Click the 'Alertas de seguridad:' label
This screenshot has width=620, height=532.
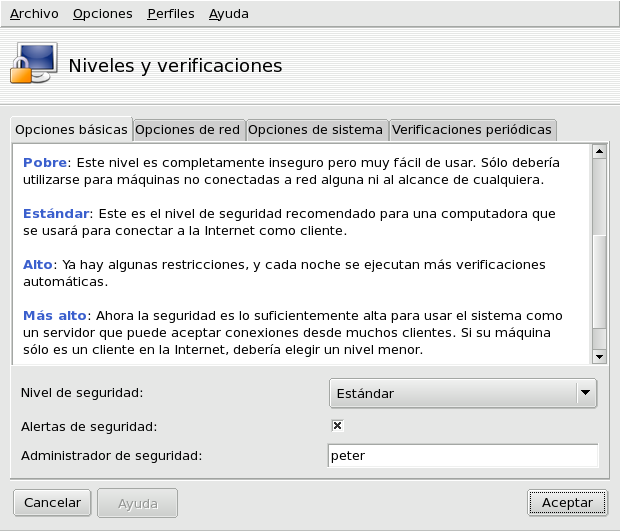89,427
